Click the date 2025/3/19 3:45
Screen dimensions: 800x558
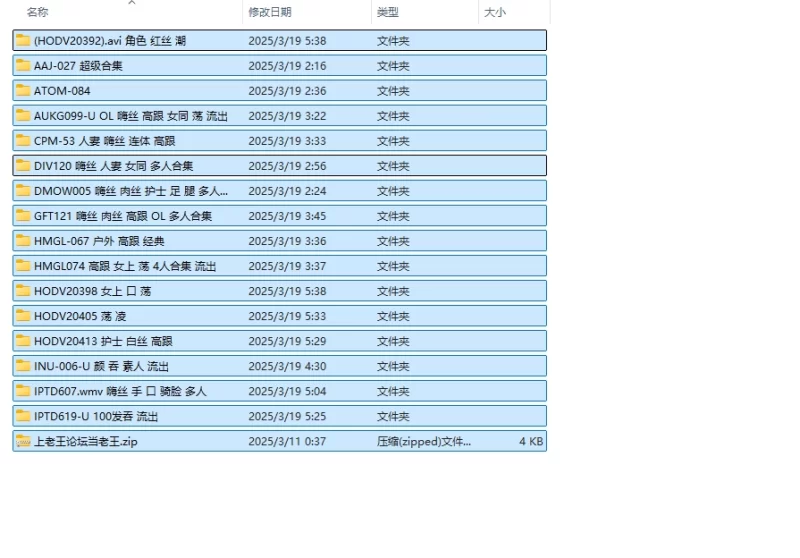(287, 216)
